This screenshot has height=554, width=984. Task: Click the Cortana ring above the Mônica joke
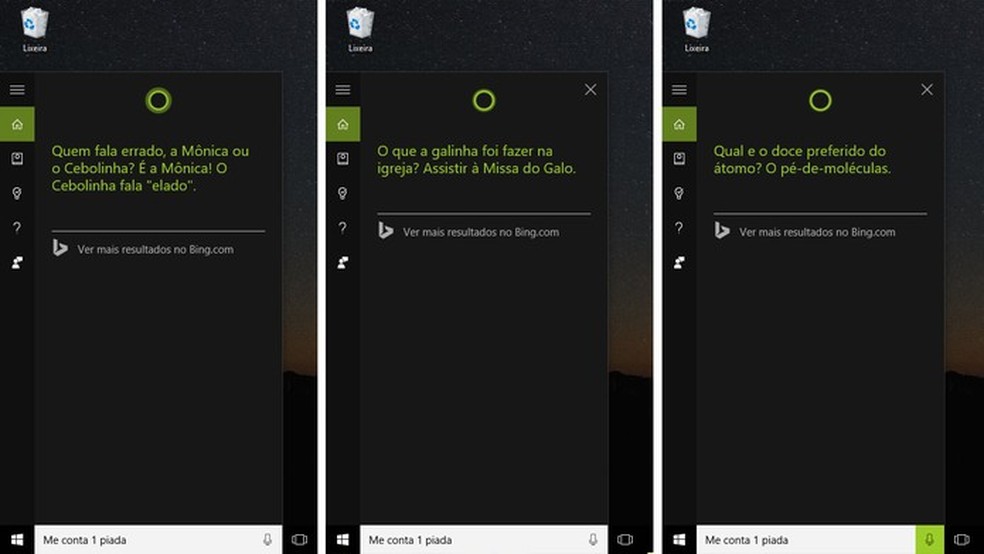158,100
